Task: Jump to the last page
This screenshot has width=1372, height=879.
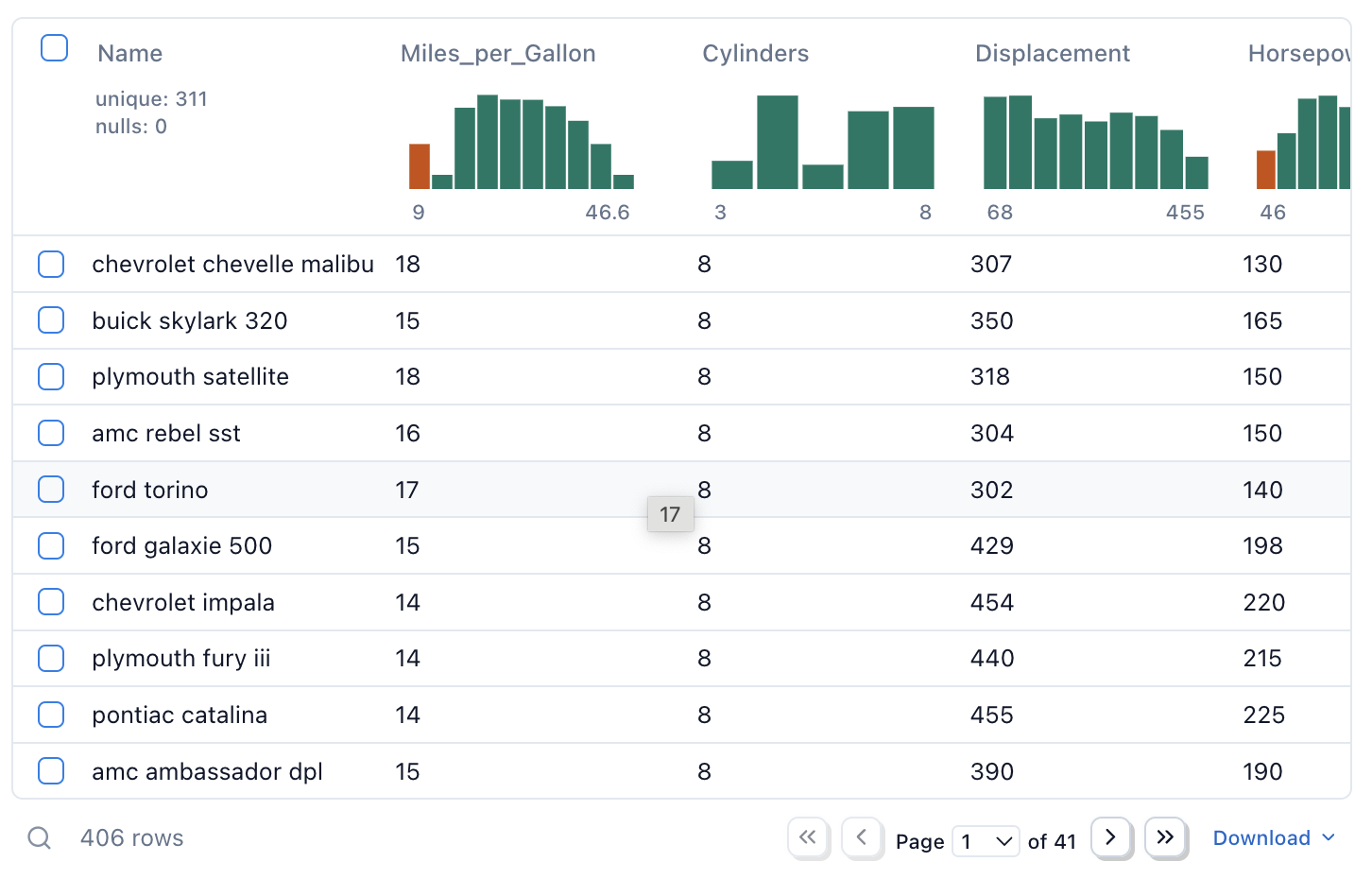Action: tap(1165, 837)
